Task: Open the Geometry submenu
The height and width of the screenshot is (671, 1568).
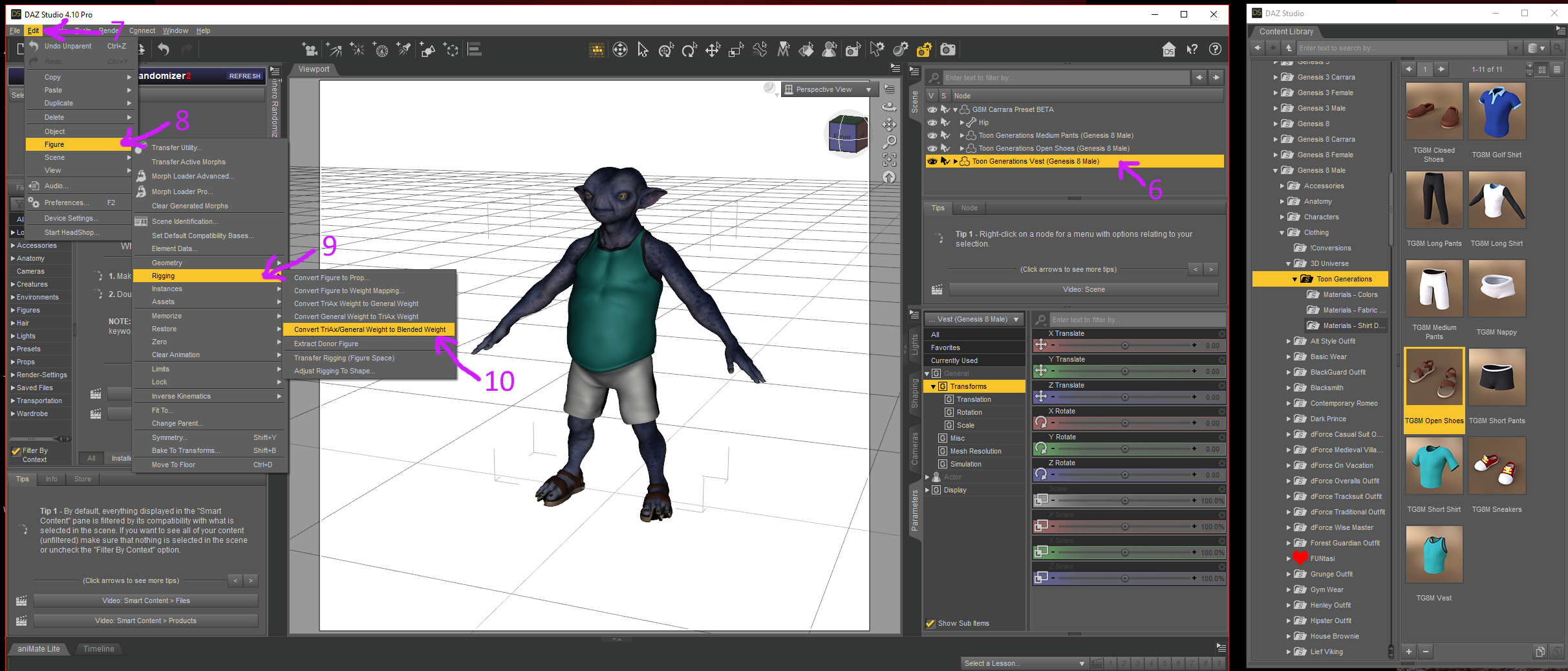Action: [208, 263]
